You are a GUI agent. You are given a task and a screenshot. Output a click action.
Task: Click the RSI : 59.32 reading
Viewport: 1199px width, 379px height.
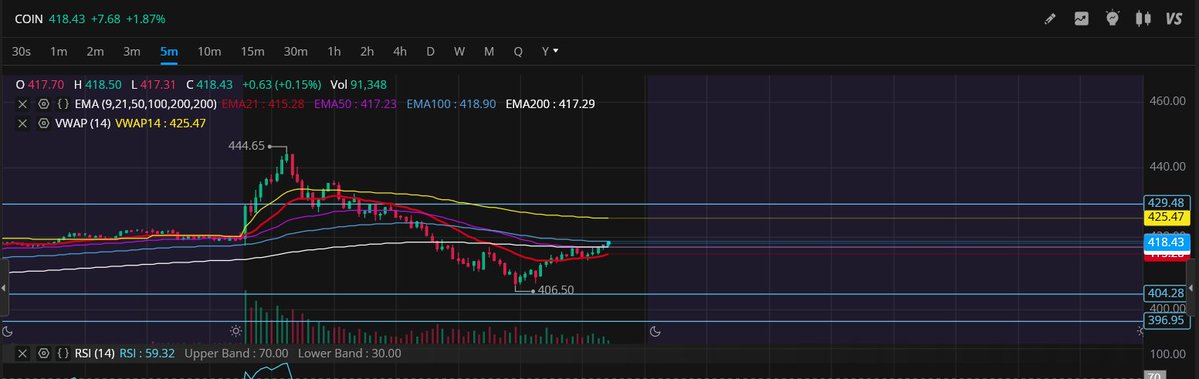(148, 353)
